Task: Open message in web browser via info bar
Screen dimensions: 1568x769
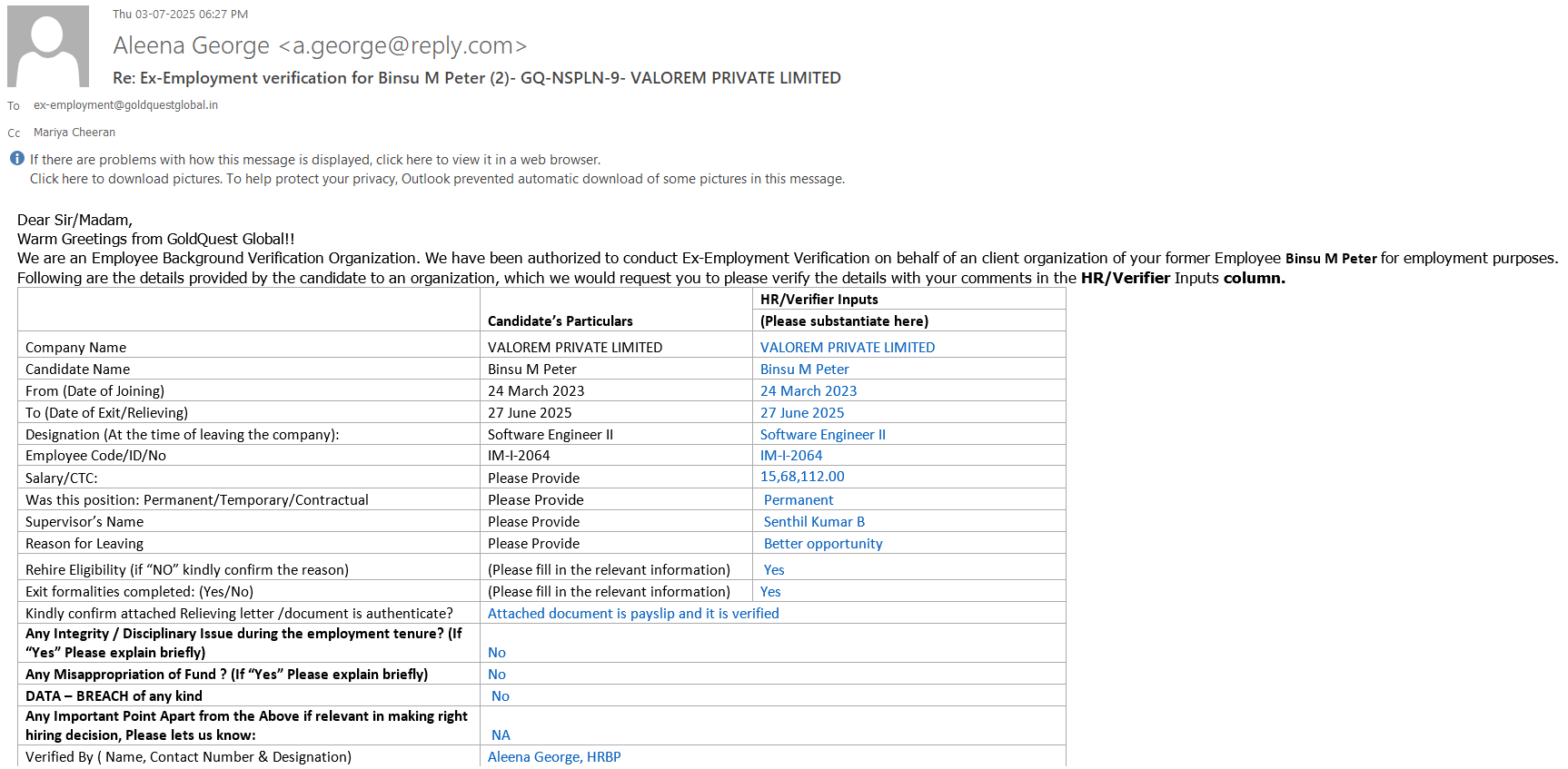Action: click(315, 160)
